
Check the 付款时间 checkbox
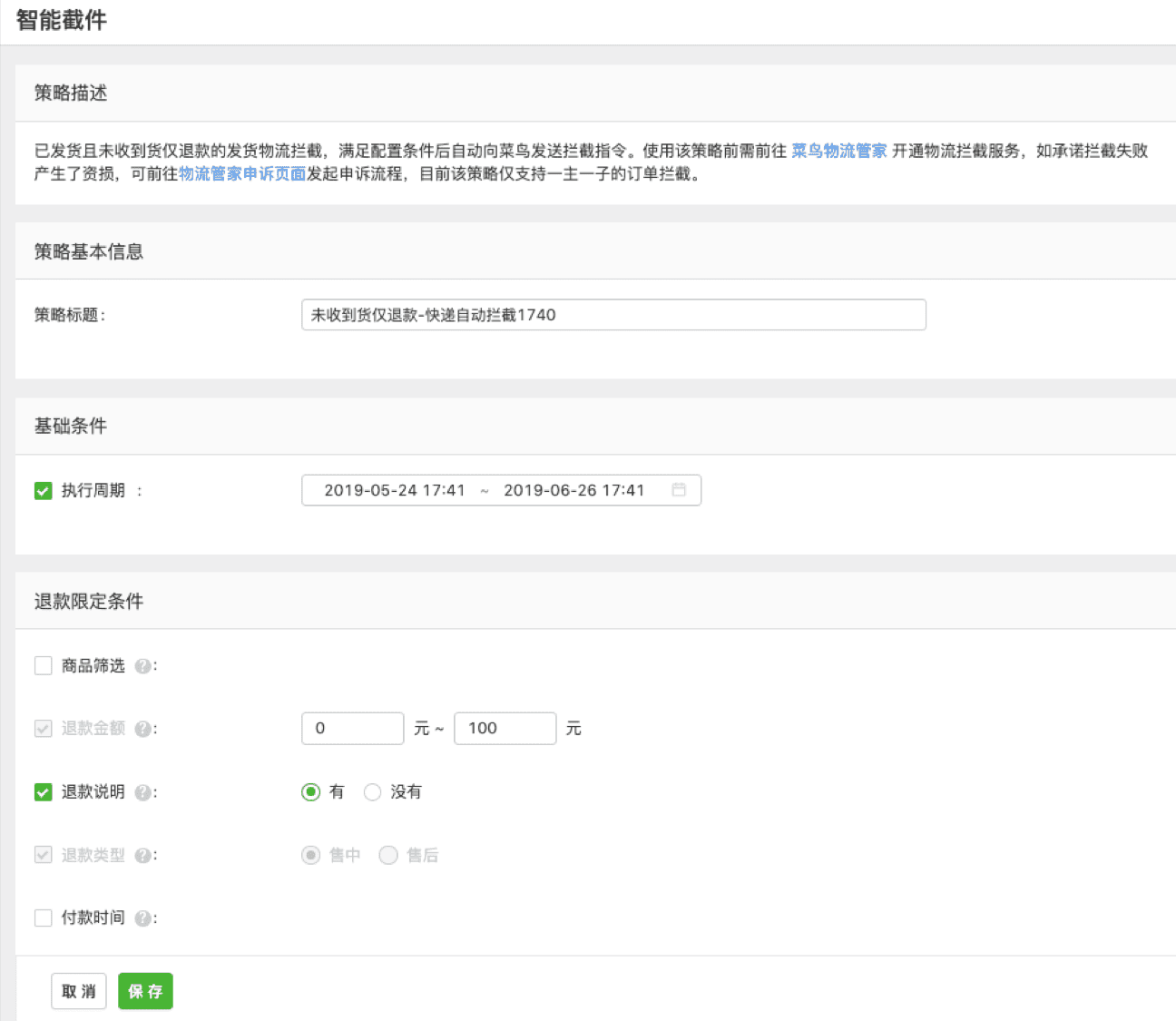tap(44, 918)
